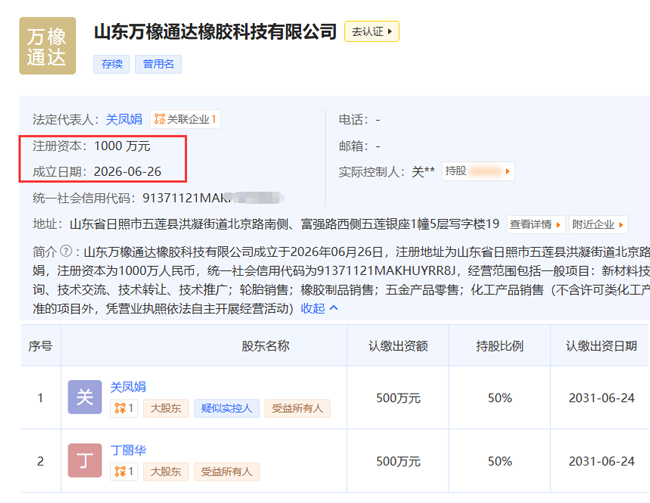This screenshot has height=503, width=650.
Task: Click 附近企业 button
Action: [598, 224]
